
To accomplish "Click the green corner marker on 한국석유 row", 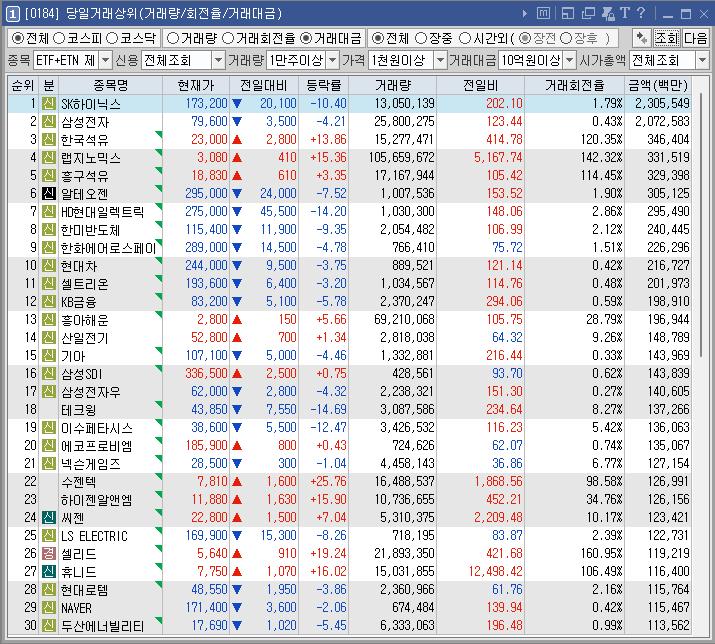I will coord(159,134).
